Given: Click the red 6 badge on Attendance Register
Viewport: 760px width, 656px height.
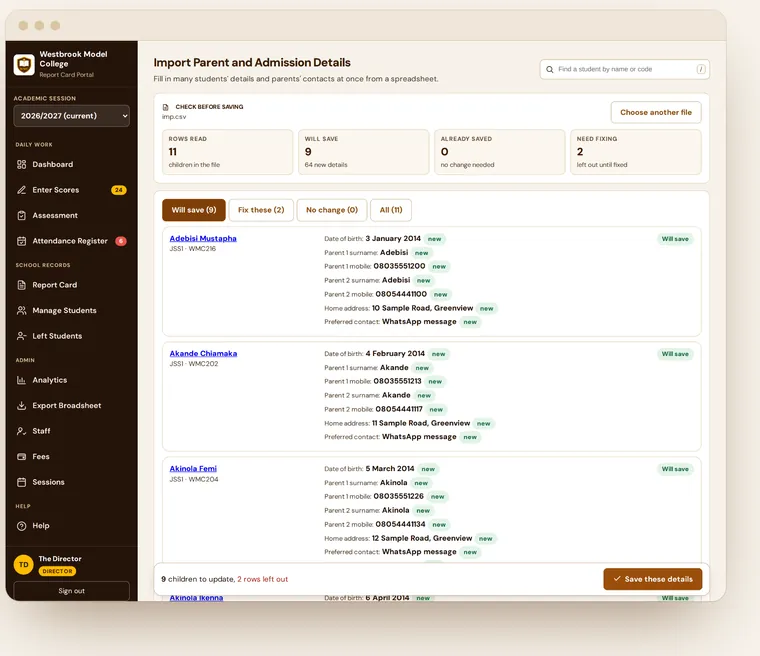Looking at the screenshot, I should pyautogui.click(x=121, y=241).
